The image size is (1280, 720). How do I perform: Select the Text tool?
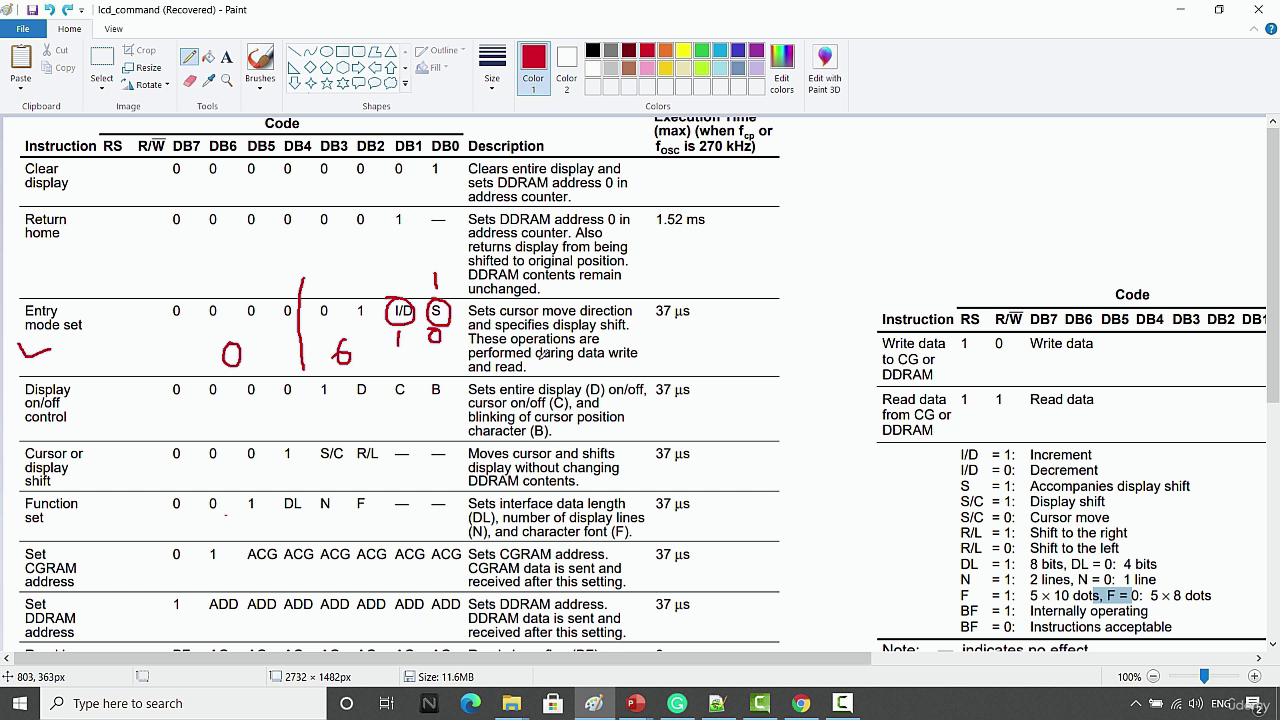click(x=227, y=57)
